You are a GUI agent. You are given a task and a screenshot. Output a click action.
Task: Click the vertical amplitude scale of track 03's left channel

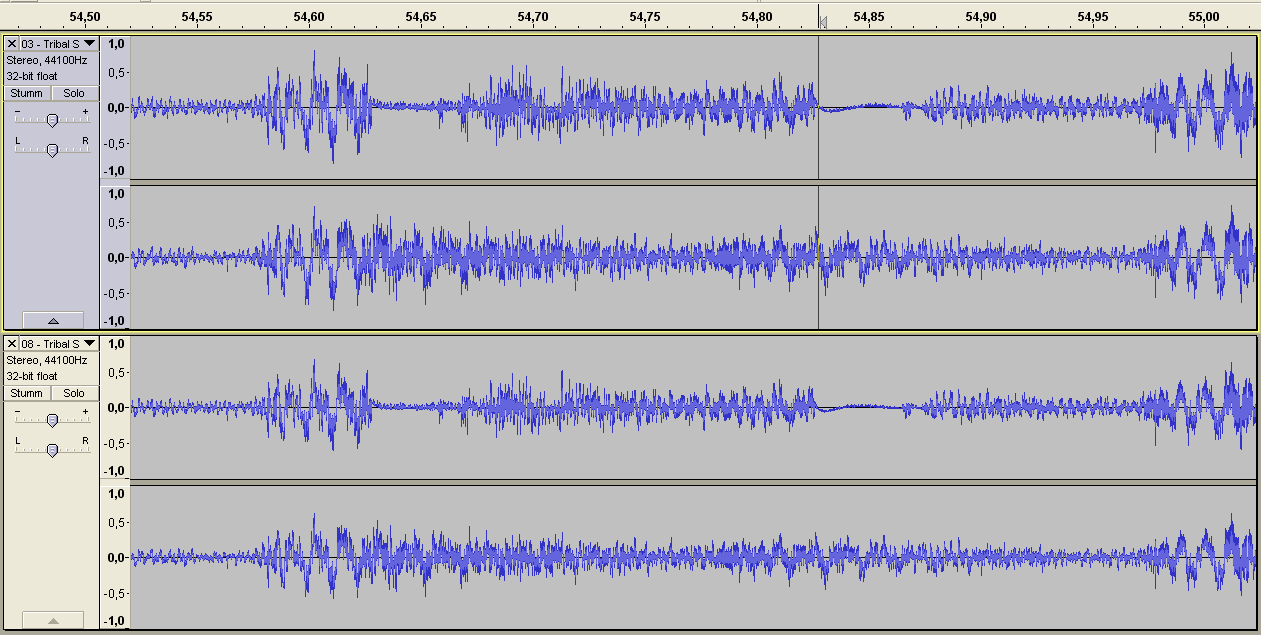pyautogui.click(x=115, y=108)
